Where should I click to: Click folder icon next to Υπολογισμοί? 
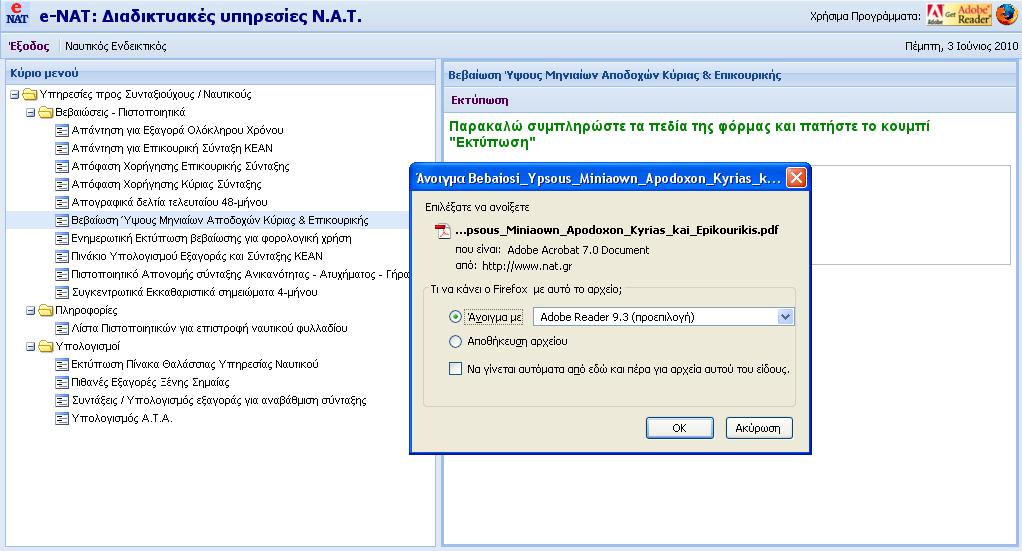coord(46,346)
